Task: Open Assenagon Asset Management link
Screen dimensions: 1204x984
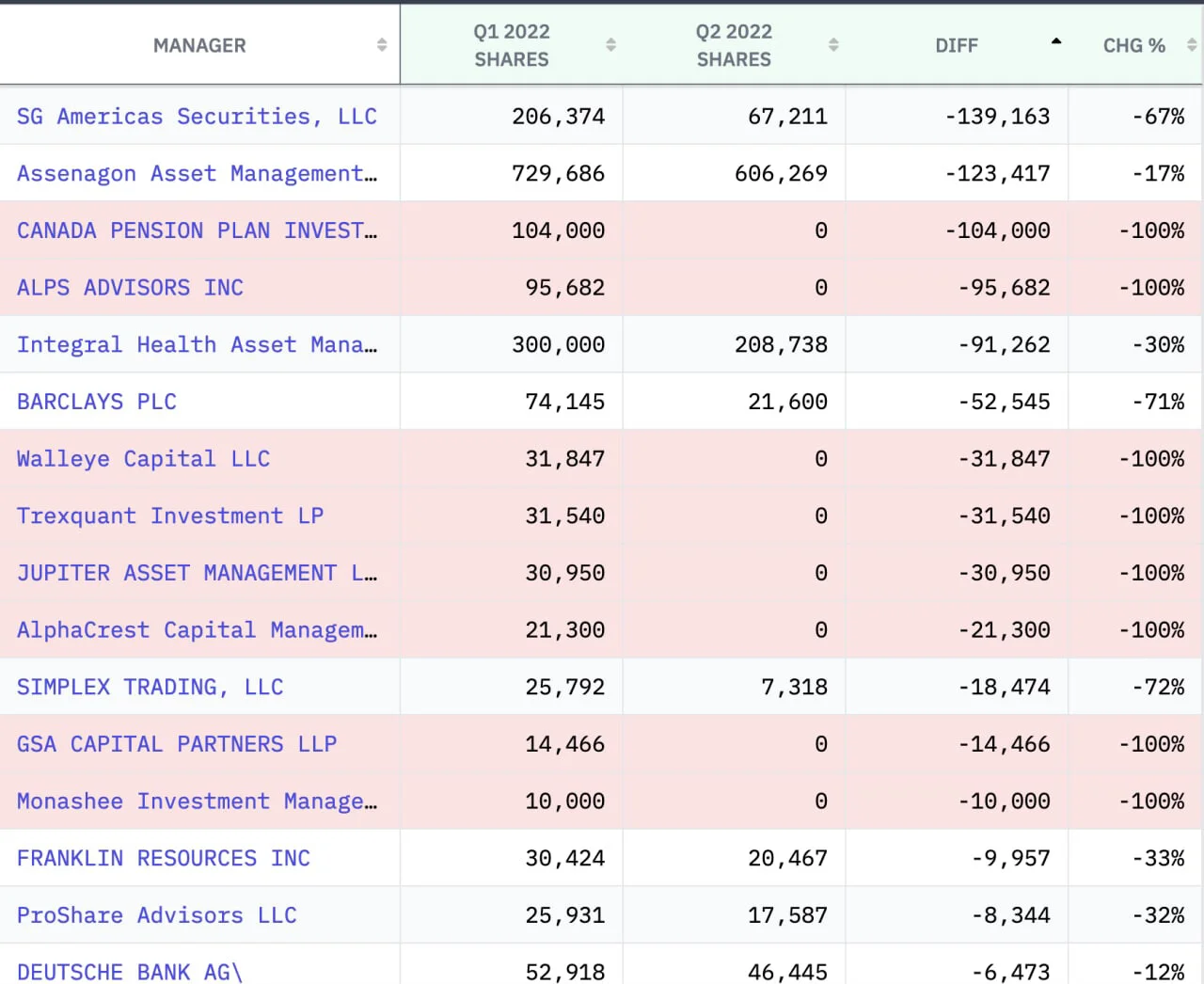Action: click(197, 174)
